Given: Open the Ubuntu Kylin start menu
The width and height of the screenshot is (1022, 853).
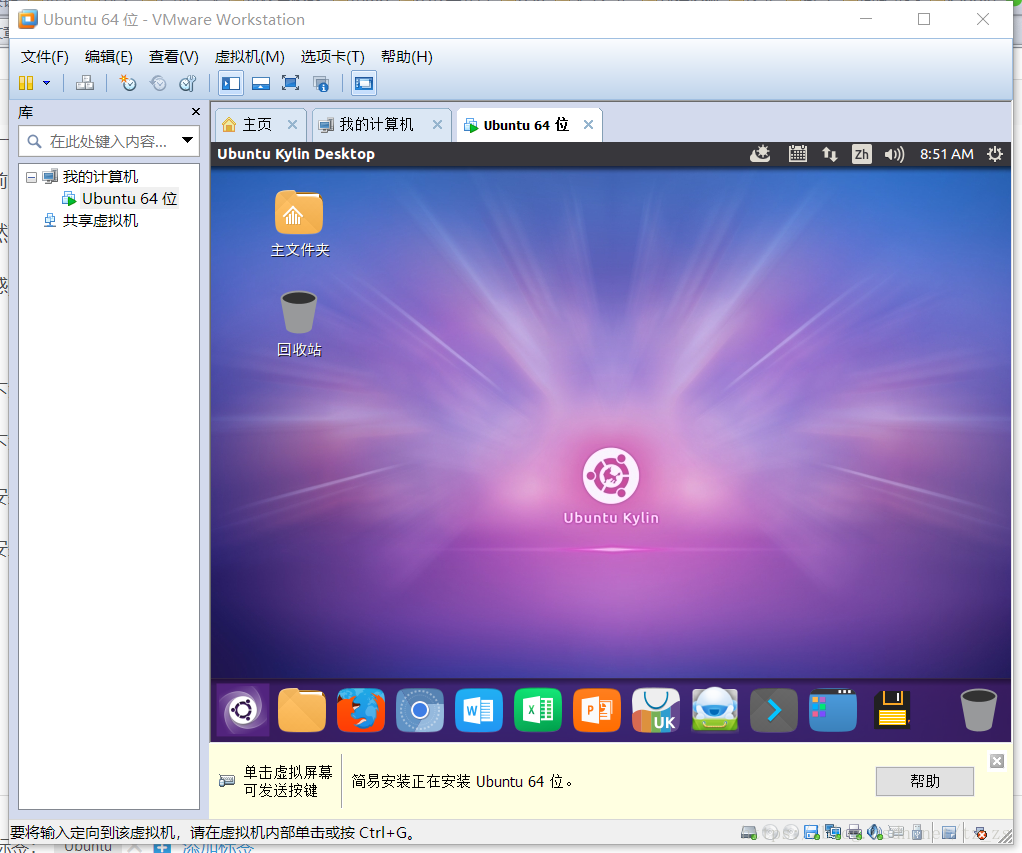Looking at the screenshot, I should pos(243,710).
